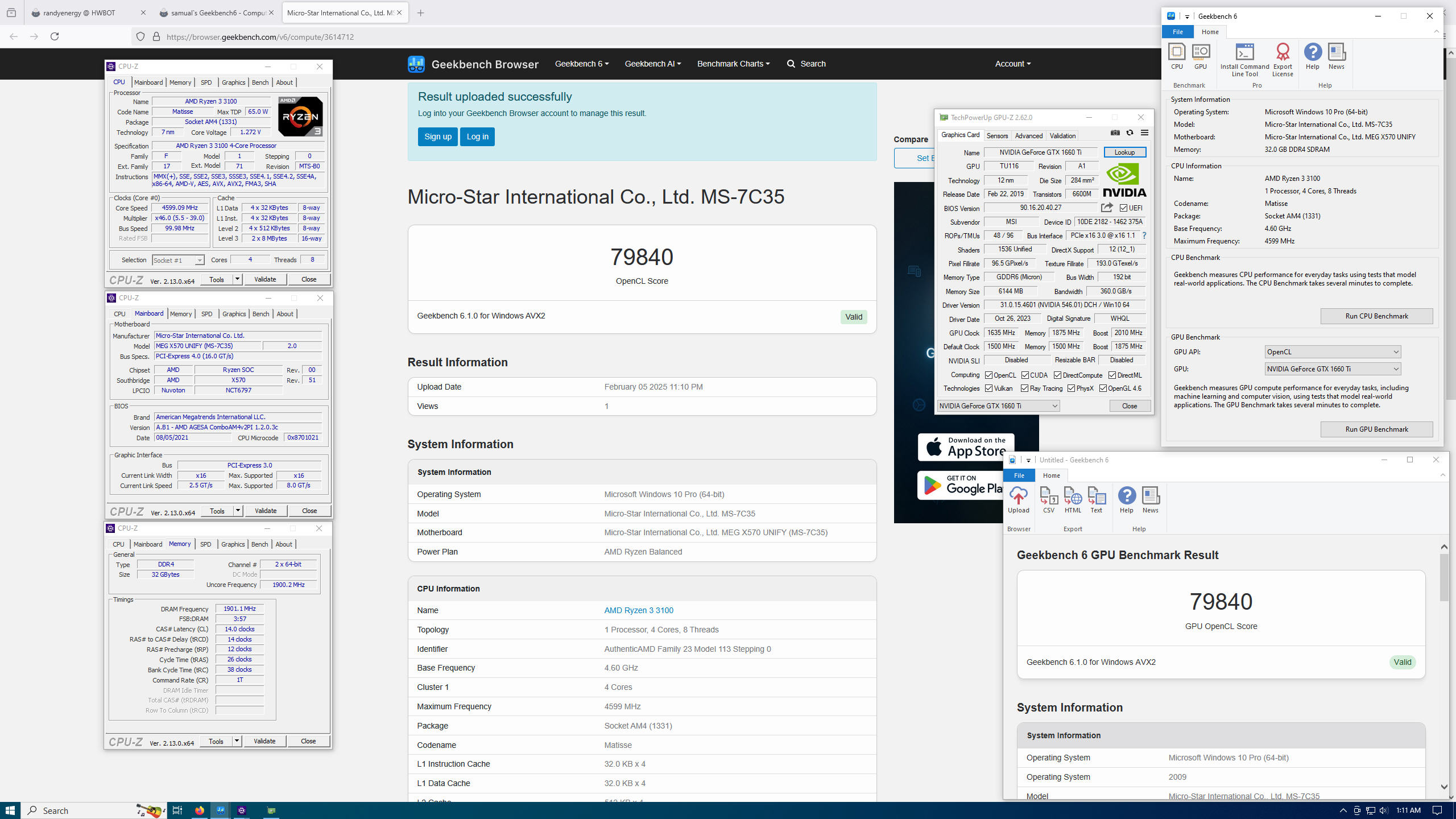
Task: Click the browser reload button
Action: [55, 36]
